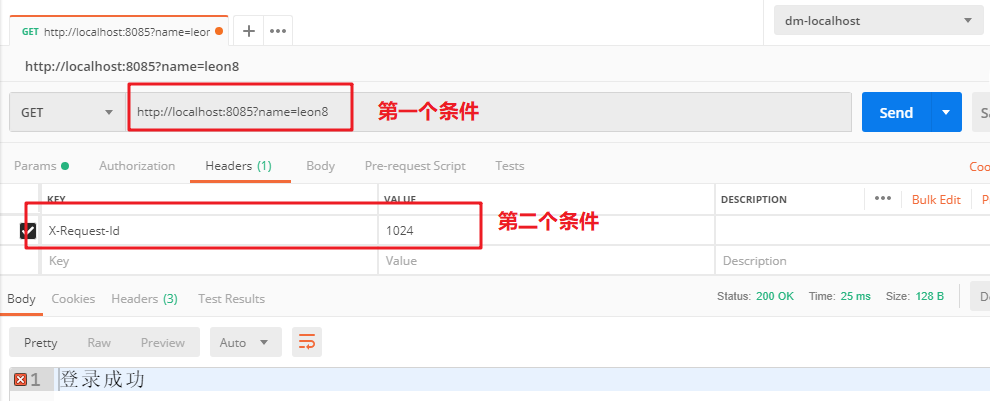Click the empty Value placeholder field
Screen dimensions: 990x401
[547, 260]
